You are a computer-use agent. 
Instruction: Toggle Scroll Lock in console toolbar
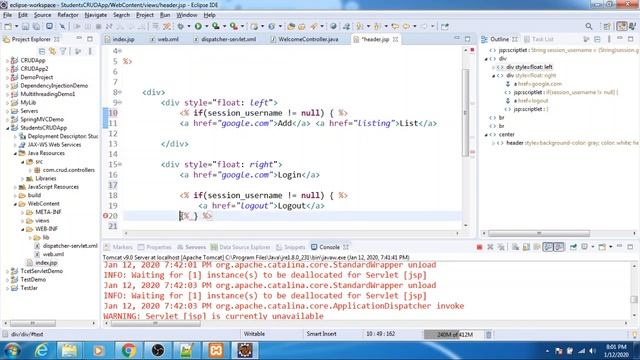coord(526,247)
